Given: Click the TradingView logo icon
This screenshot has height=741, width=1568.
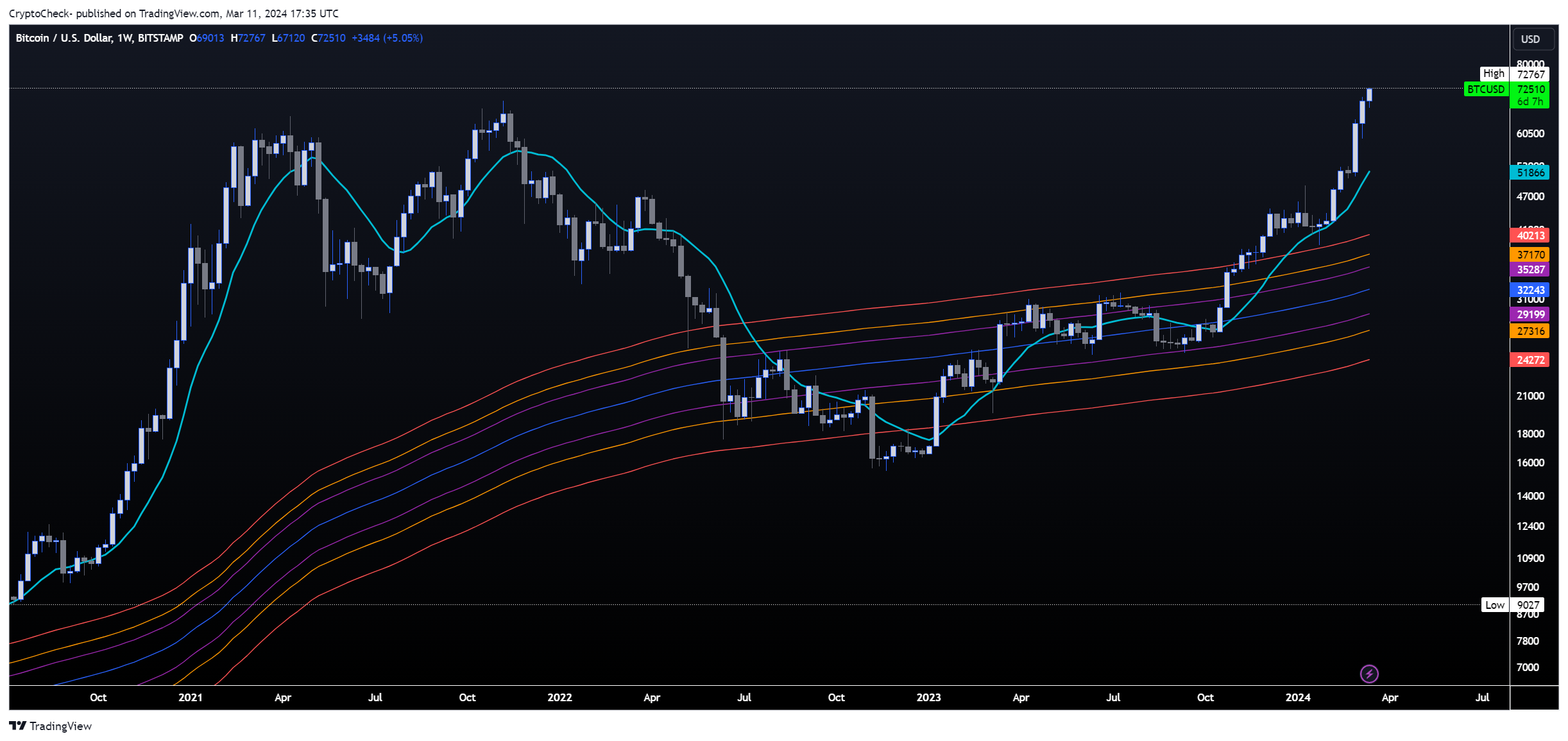Looking at the screenshot, I should point(18,726).
